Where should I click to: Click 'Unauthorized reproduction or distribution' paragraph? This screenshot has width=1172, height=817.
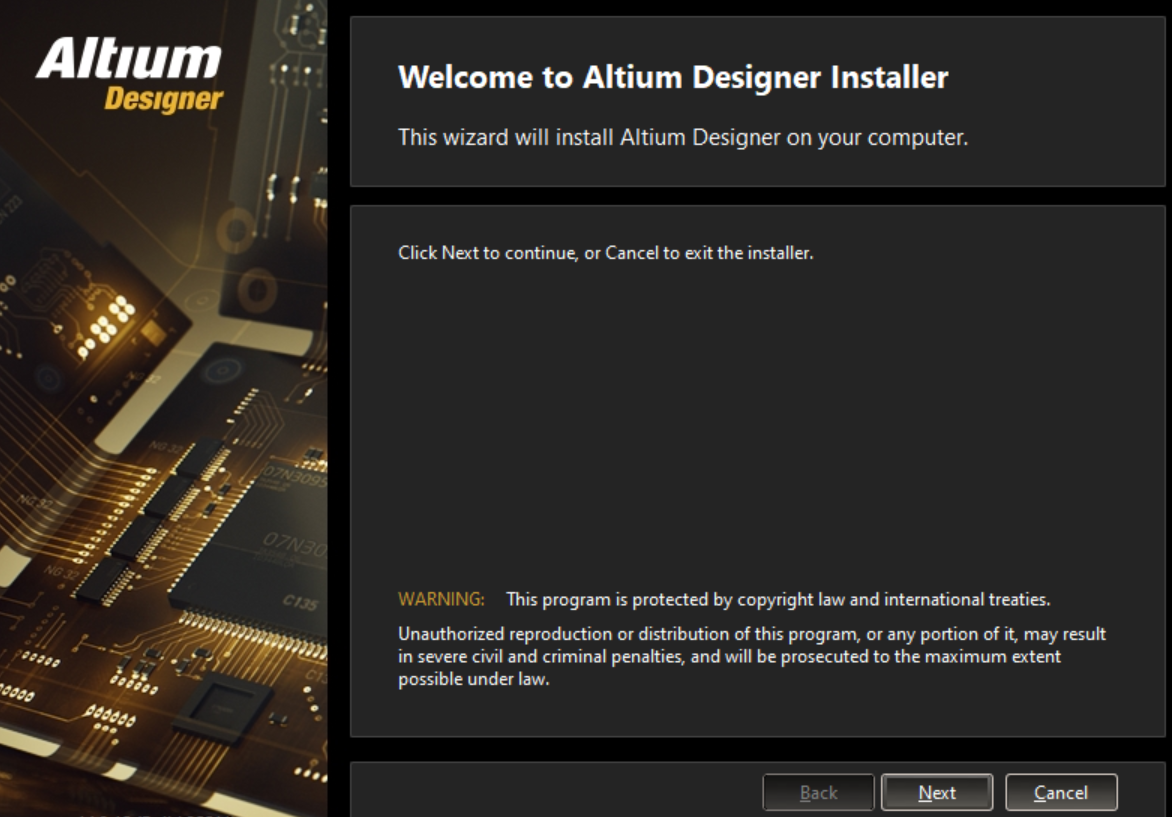751,656
